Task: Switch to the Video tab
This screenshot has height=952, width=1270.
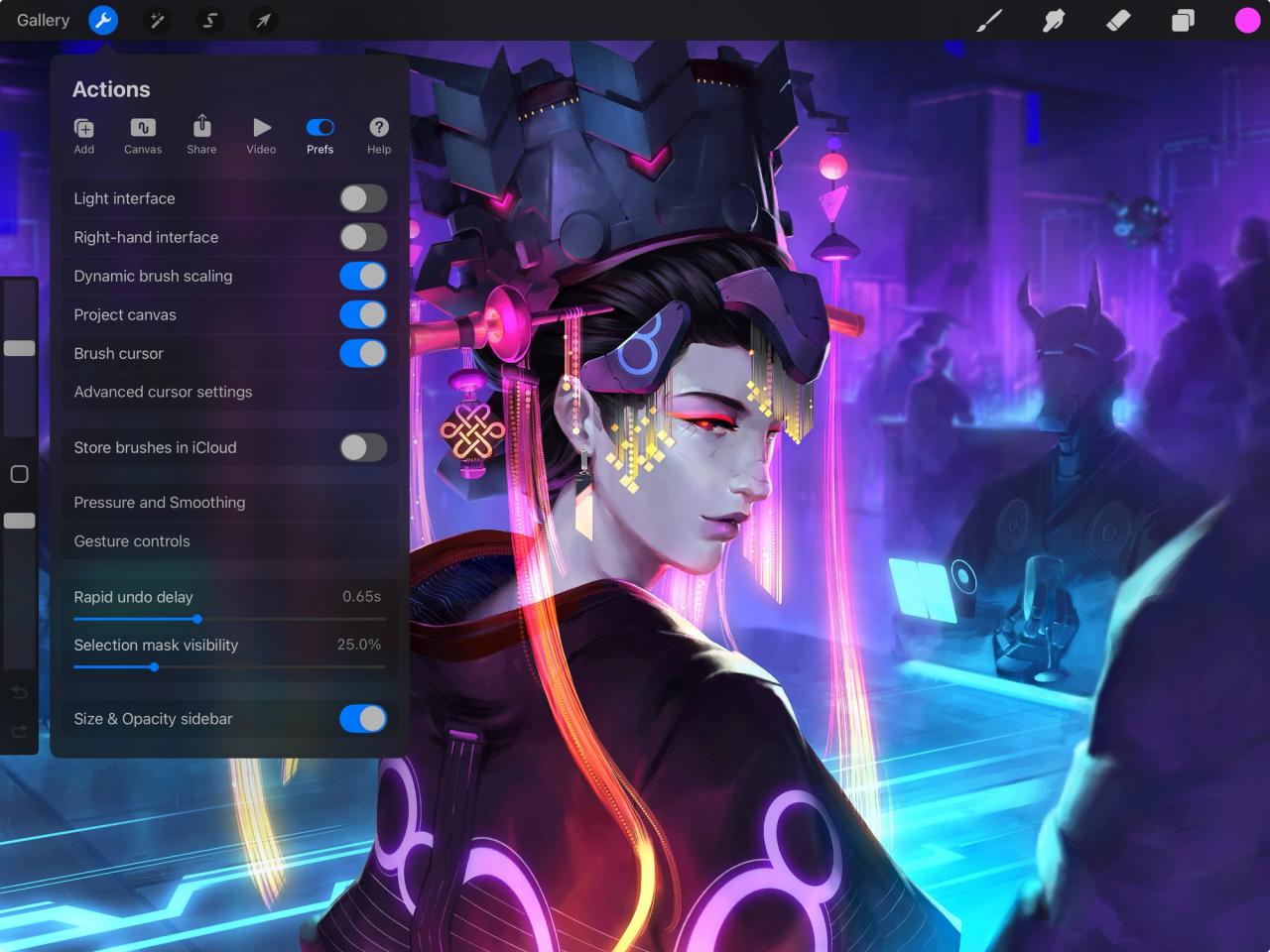Action: [x=261, y=136]
